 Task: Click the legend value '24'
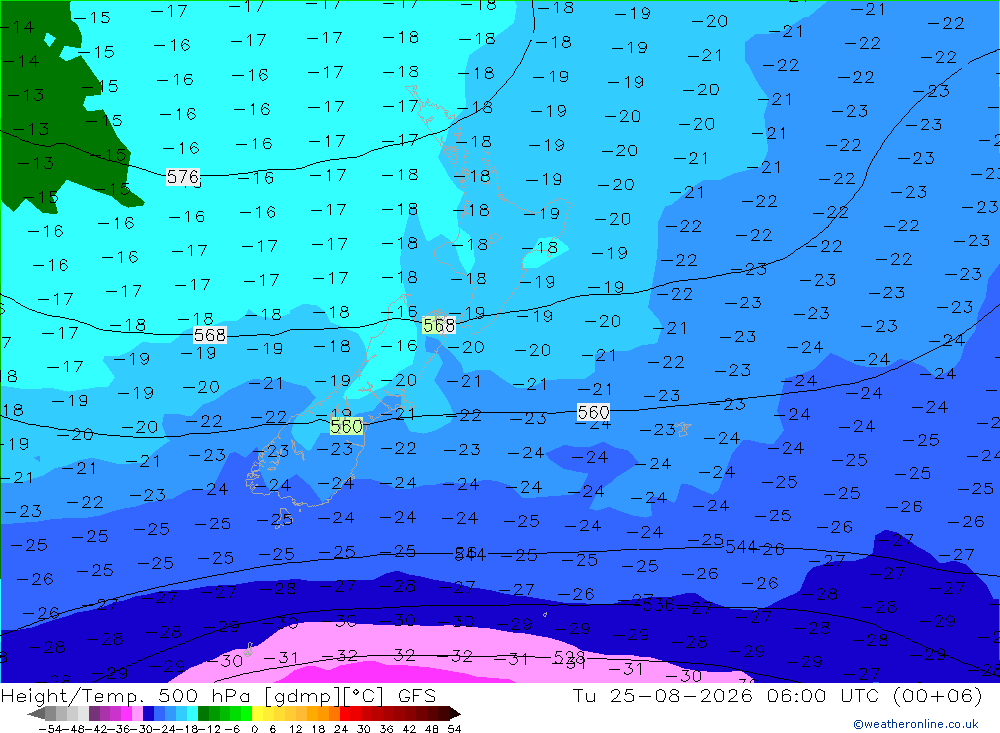341,729
